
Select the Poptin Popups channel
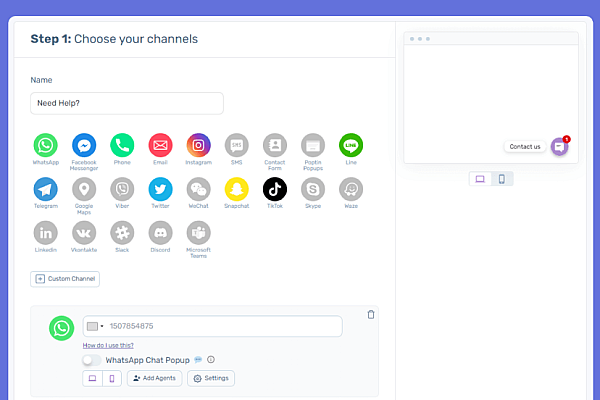(x=313, y=145)
